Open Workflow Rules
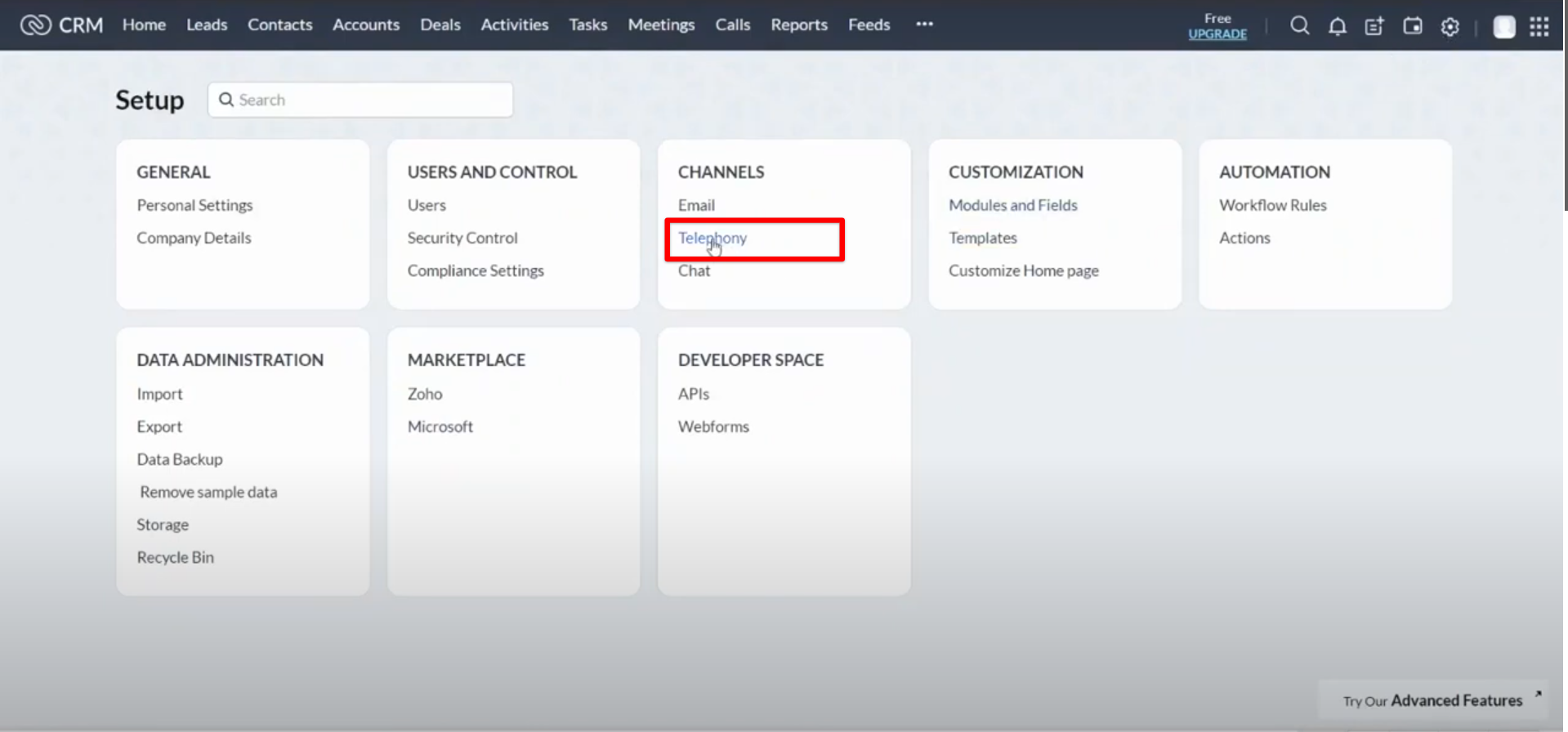The width and height of the screenshot is (1568, 732). pos(1273,205)
